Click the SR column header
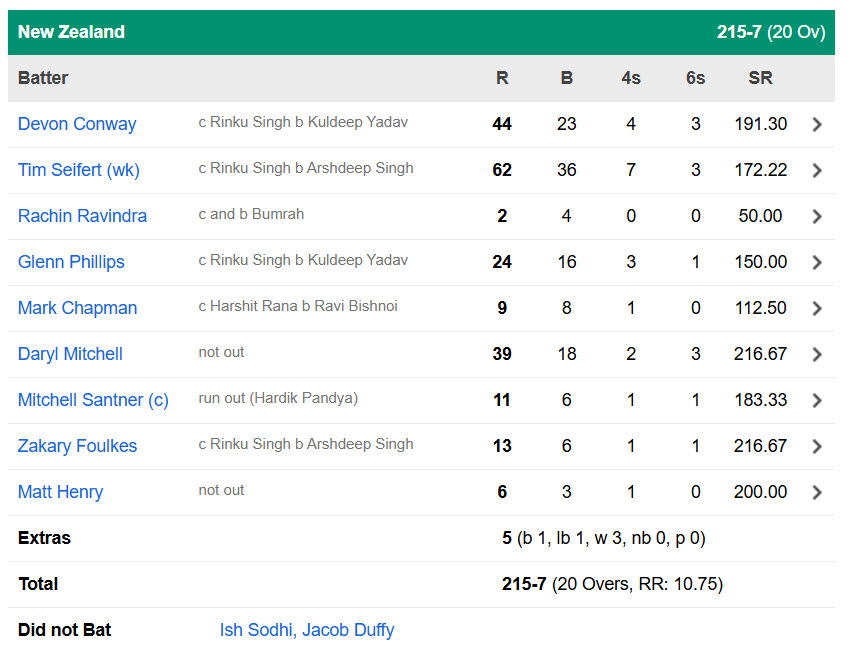Screen dimensions: 850x655 [760, 77]
